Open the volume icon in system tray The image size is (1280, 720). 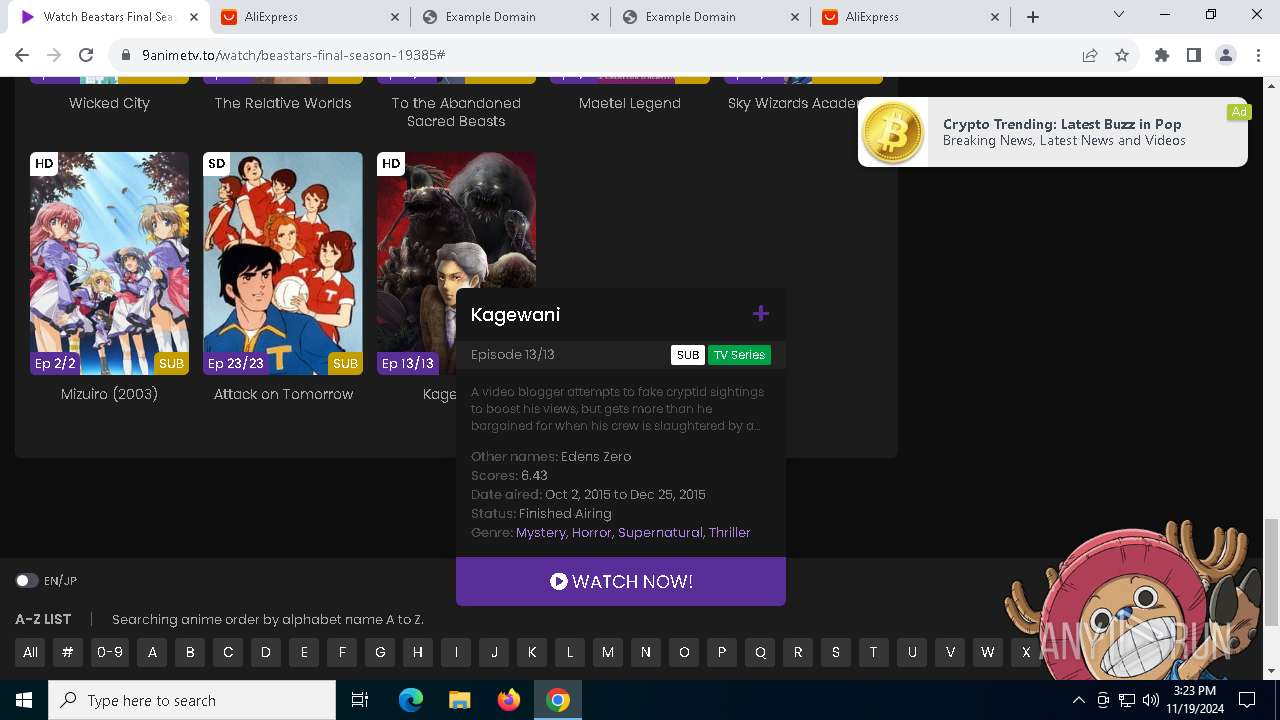1150,700
